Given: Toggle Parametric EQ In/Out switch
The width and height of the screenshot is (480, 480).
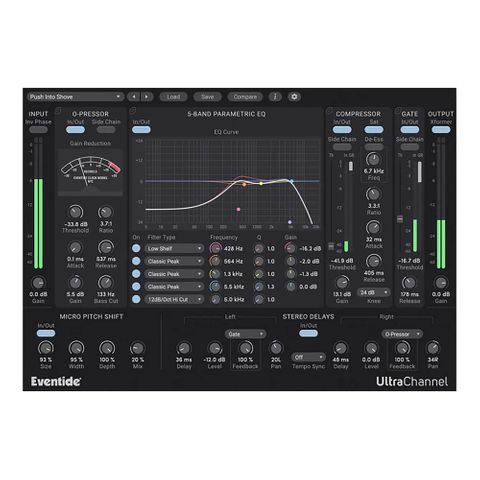Looking at the screenshot, I should click(x=141, y=130).
